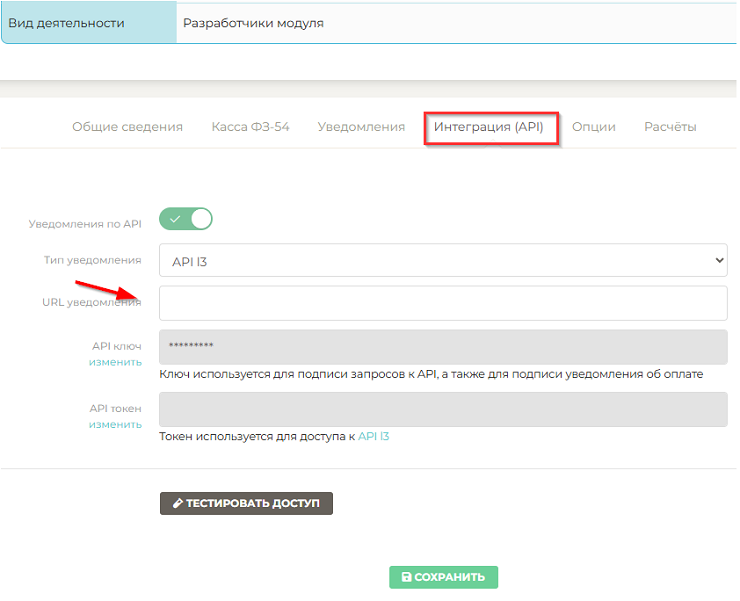Click the URL уведомления input field
This screenshot has height=601, width=740.
442,303
